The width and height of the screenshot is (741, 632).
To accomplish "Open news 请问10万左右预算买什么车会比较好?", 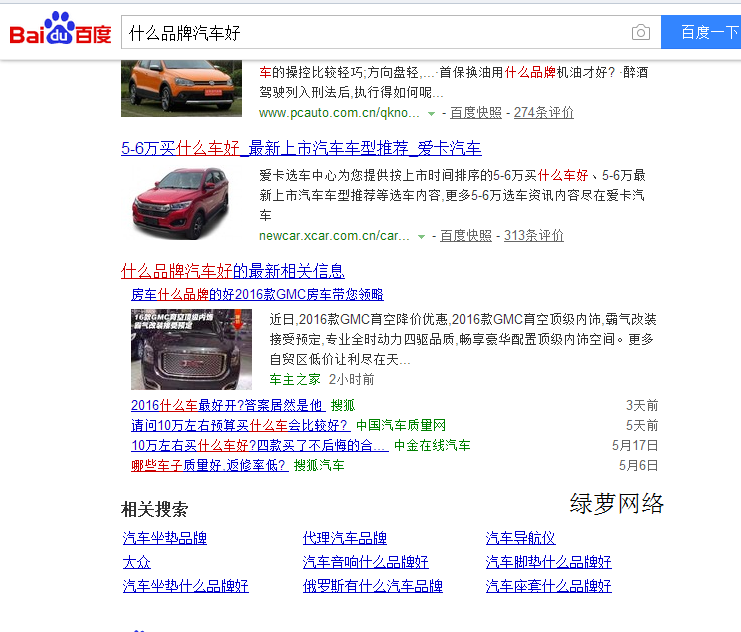I will [x=241, y=425].
